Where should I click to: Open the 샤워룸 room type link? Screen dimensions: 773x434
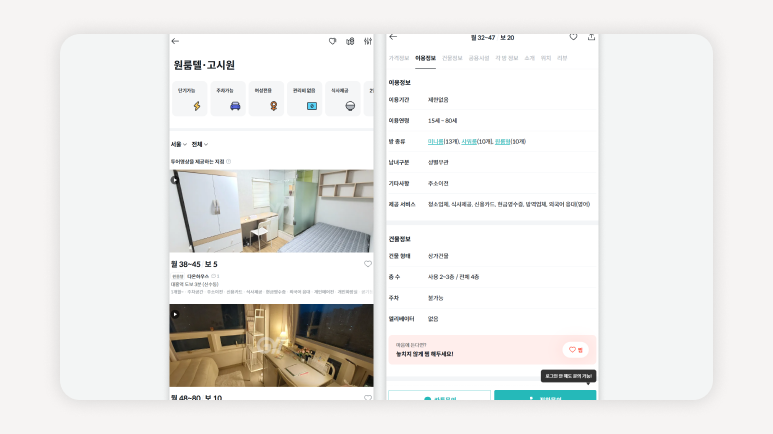(x=469, y=142)
